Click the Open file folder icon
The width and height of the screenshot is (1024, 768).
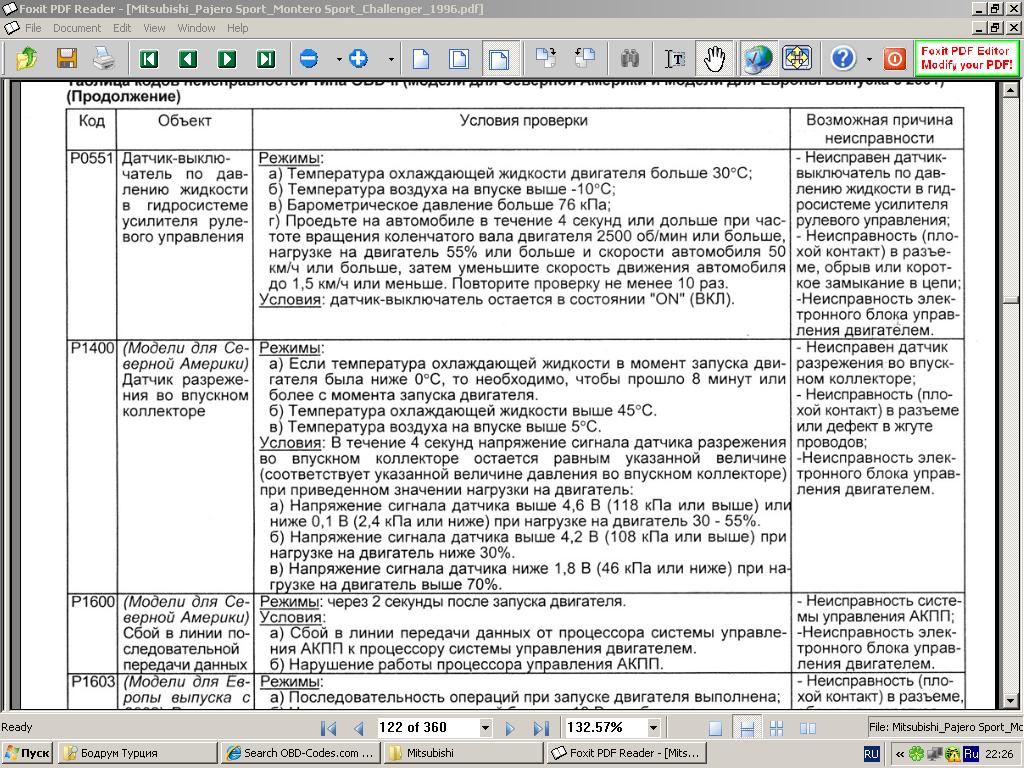point(27,59)
